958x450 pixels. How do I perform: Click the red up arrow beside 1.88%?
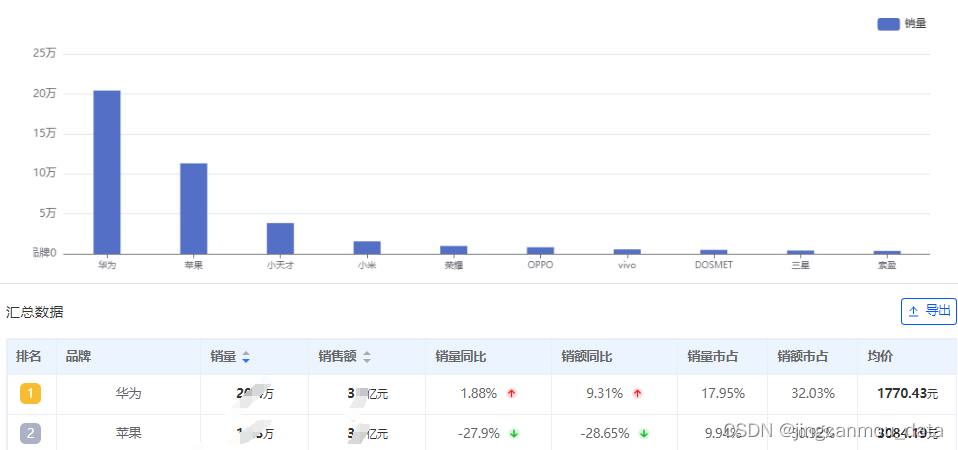tap(511, 394)
